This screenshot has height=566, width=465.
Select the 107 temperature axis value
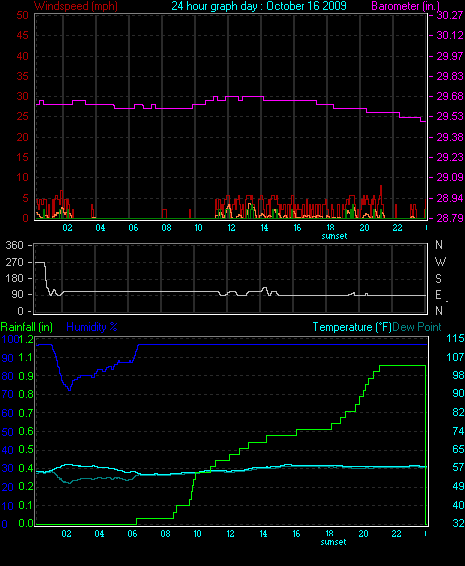[x=455, y=357]
